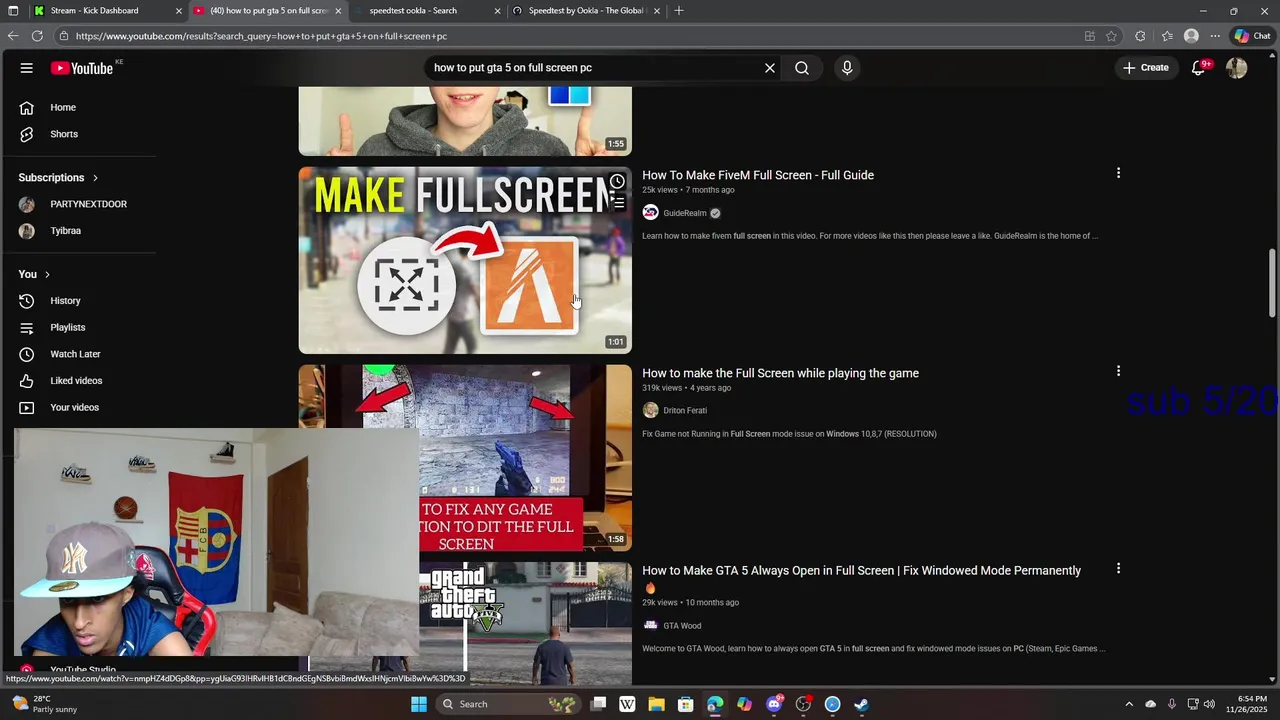Screen dimensions: 1280x720
Task: Play the Fix Any Game thumbnail video
Action: tap(465, 458)
